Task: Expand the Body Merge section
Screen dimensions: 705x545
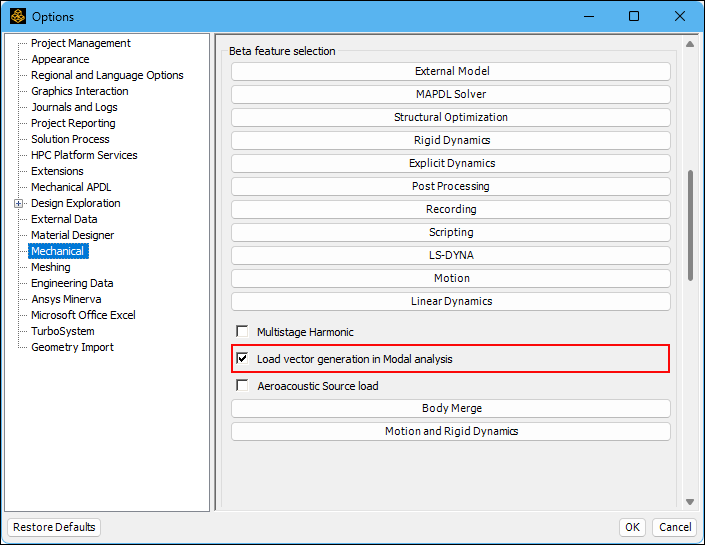Action: 451,408
